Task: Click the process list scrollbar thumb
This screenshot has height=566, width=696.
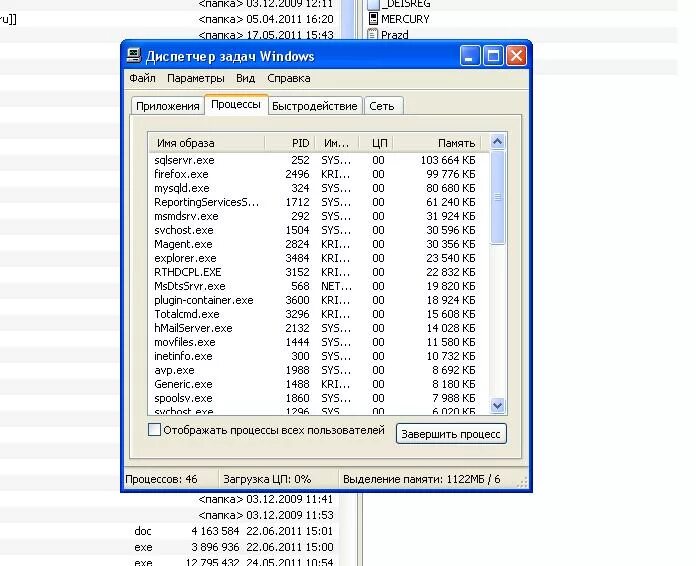Action: point(497,197)
